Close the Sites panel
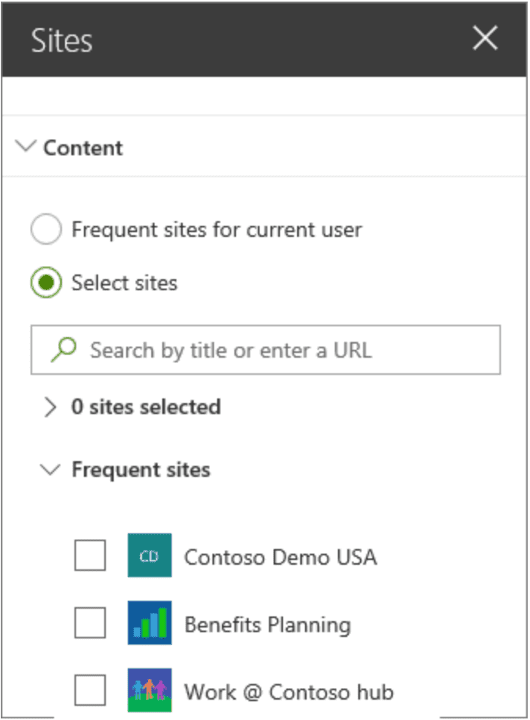 pos(485,38)
